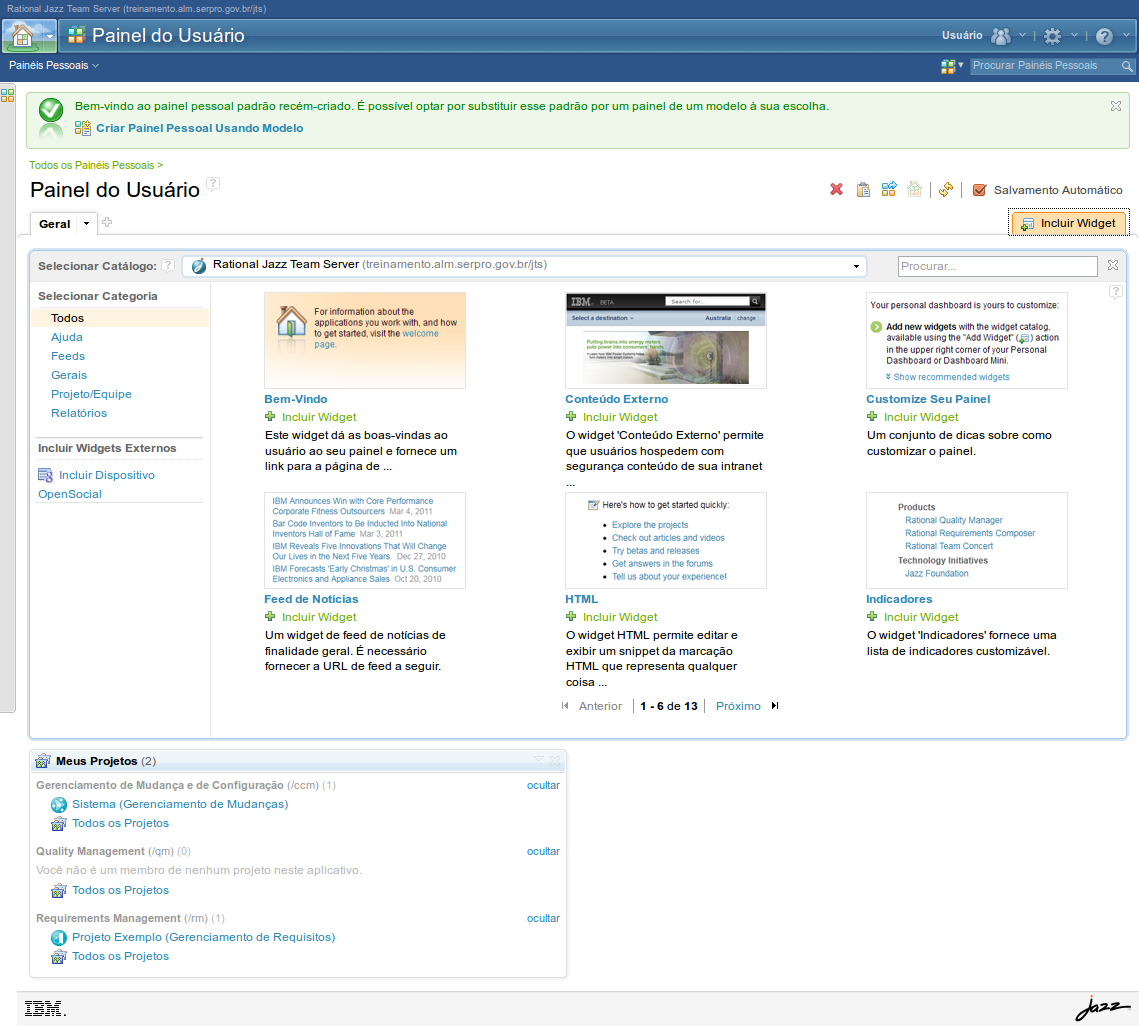Add the Indicadores widget via its plus icon

tap(872, 616)
